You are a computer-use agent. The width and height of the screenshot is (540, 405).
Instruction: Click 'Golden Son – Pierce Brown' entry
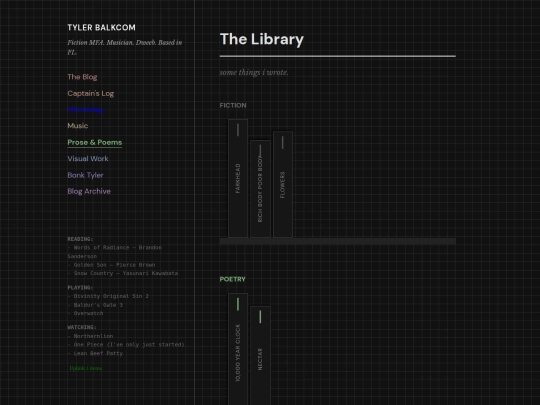(111, 265)
